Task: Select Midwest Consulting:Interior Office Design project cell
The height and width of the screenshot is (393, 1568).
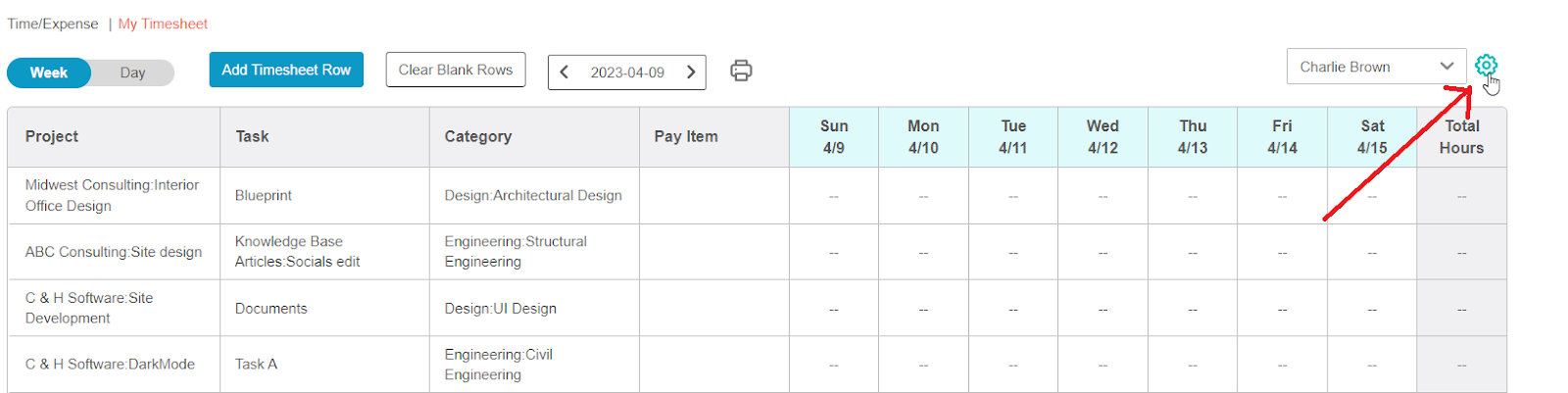Action: (114, 195)
